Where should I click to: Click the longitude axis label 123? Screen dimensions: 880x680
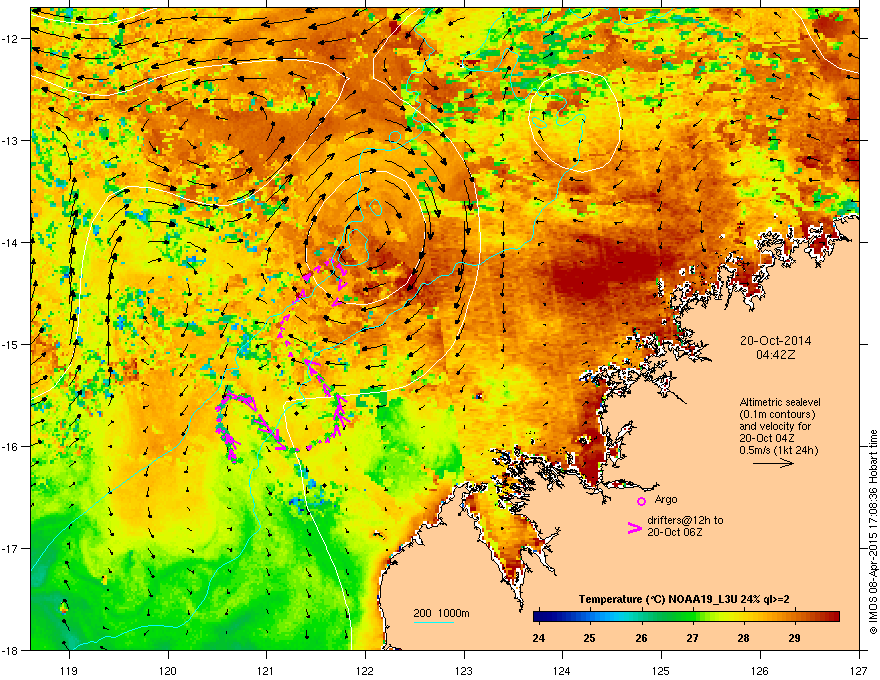pos(464,670)
